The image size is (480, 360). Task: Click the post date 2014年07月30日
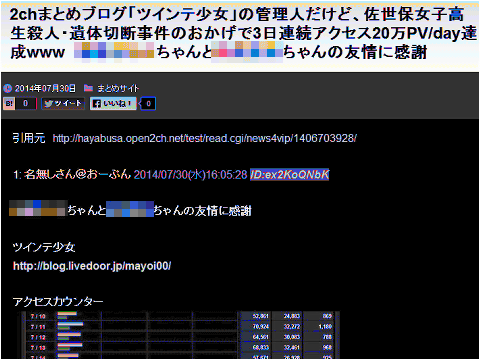click(45, 88)
